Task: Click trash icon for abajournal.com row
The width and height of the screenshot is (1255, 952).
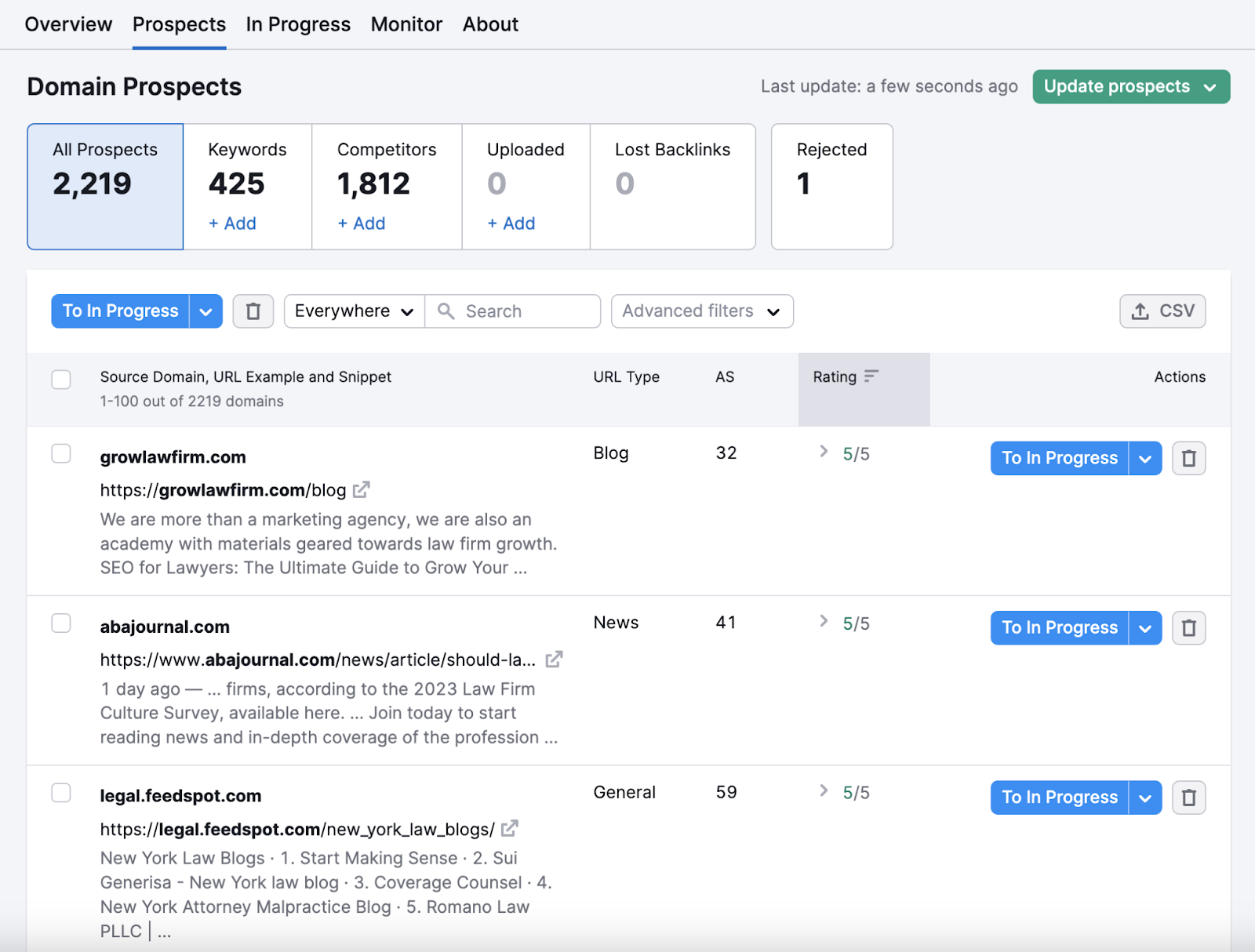Action: (1188, 628)
